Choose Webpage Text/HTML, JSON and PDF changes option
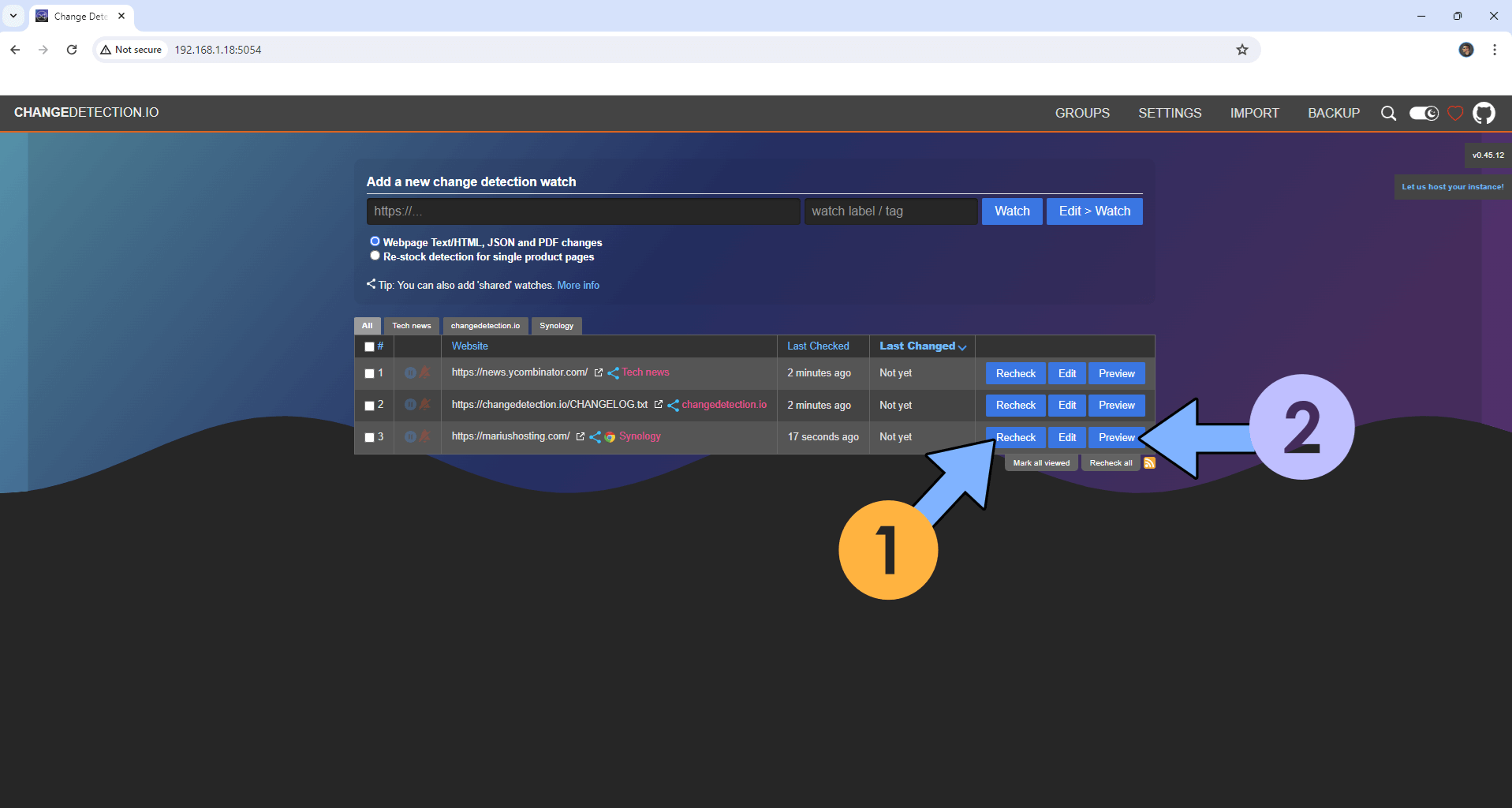The image size is (1512, 808). (375, 241)
